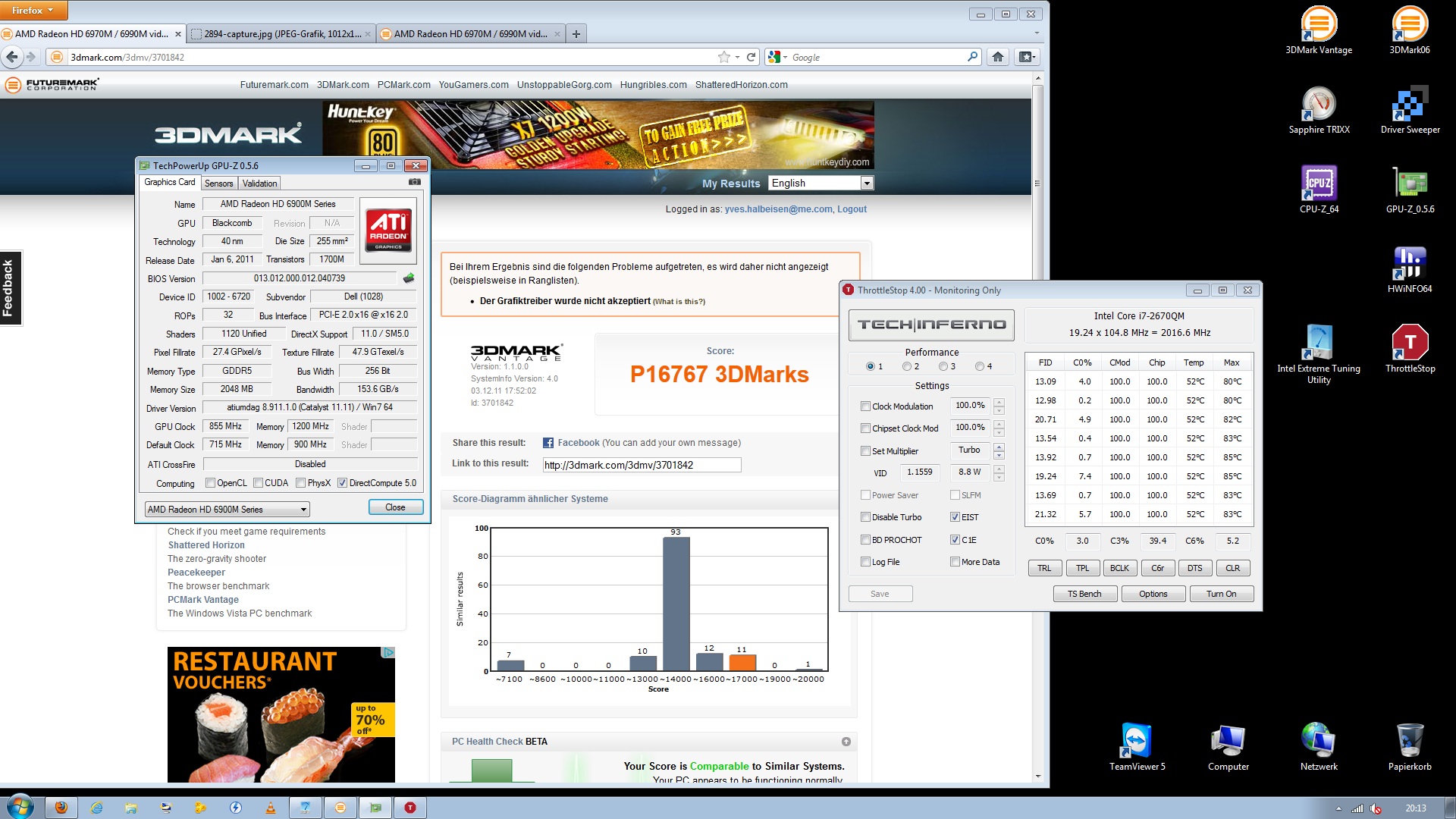Open 3DMark Vantage desktop shortcut
The height and width of the screenshot is (819, 1456).
coord(1319,30)
